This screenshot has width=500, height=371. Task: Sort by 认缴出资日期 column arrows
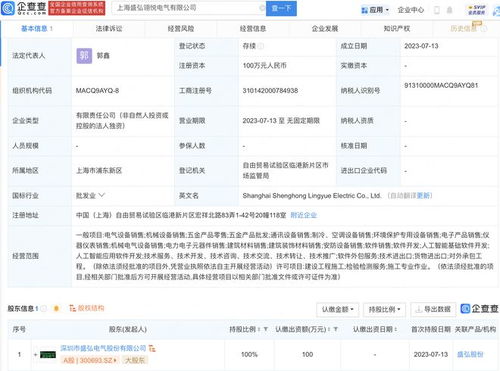click(x=396, y=329)
